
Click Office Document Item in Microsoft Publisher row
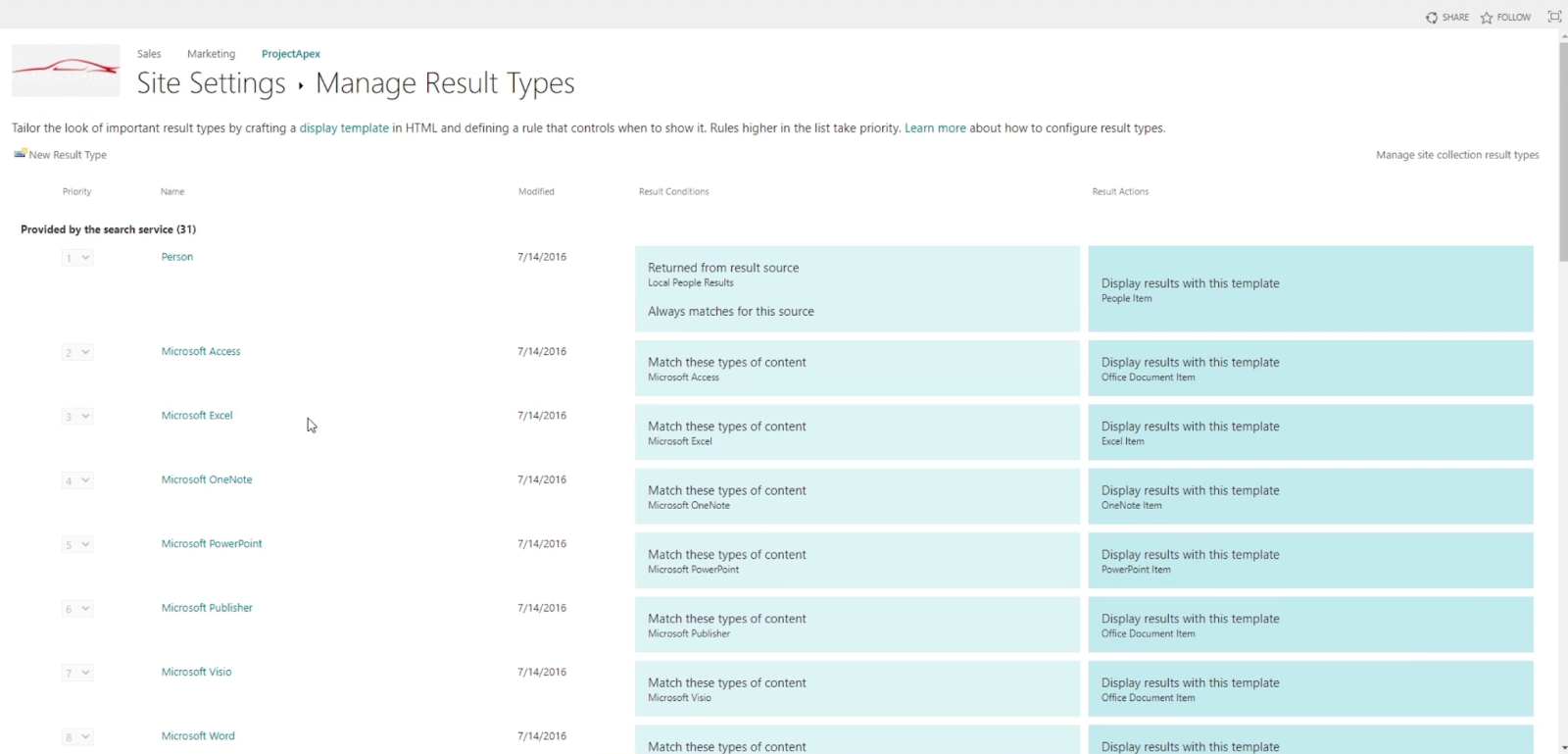click(1149, 634)
